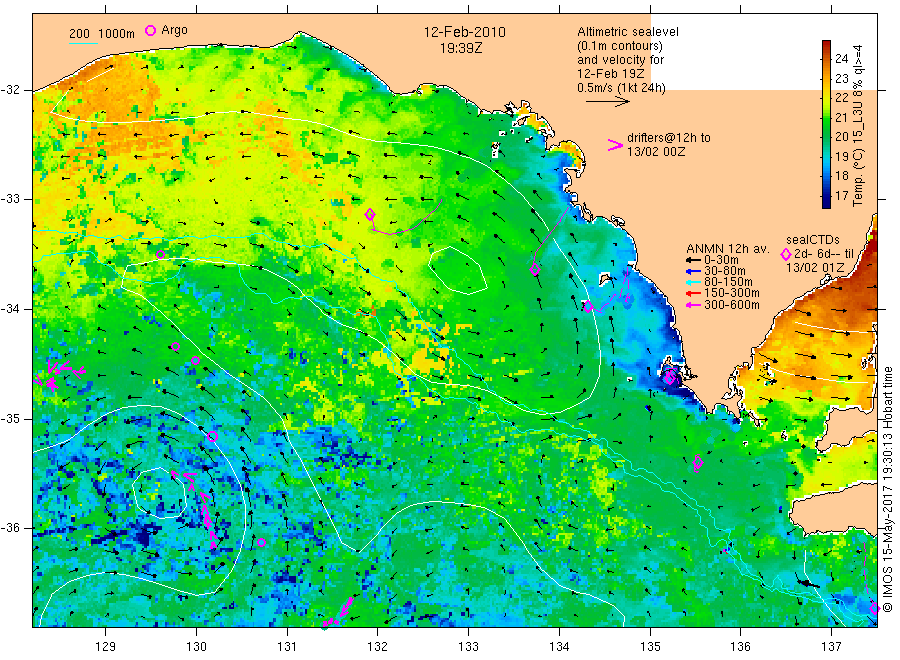Select the circle marker near 134.3E, 34S
This screenshot has width=900, height=660.
click(588, 306)
